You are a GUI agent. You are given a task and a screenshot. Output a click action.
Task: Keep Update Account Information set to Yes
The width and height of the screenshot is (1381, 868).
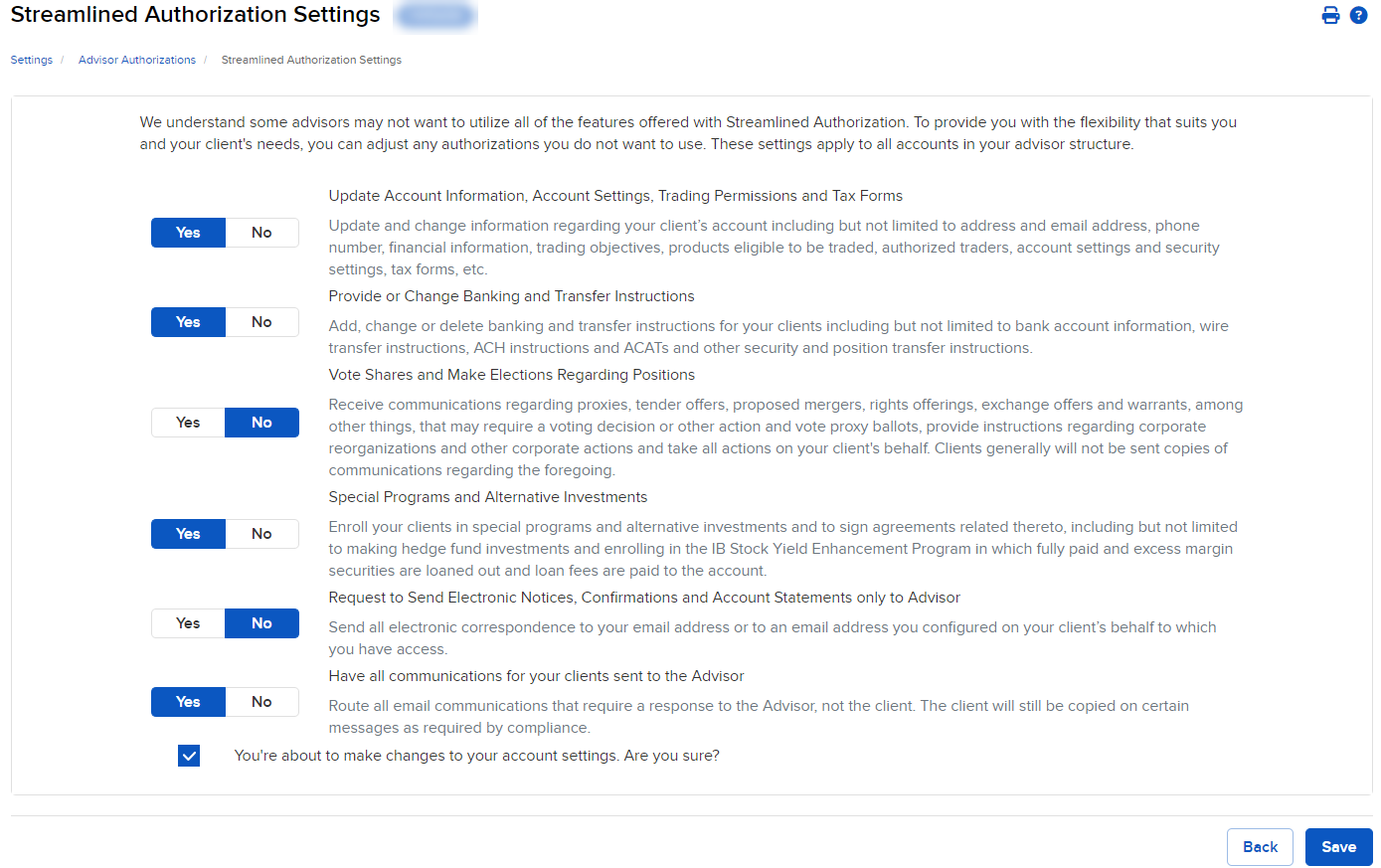tap(188, 232)
